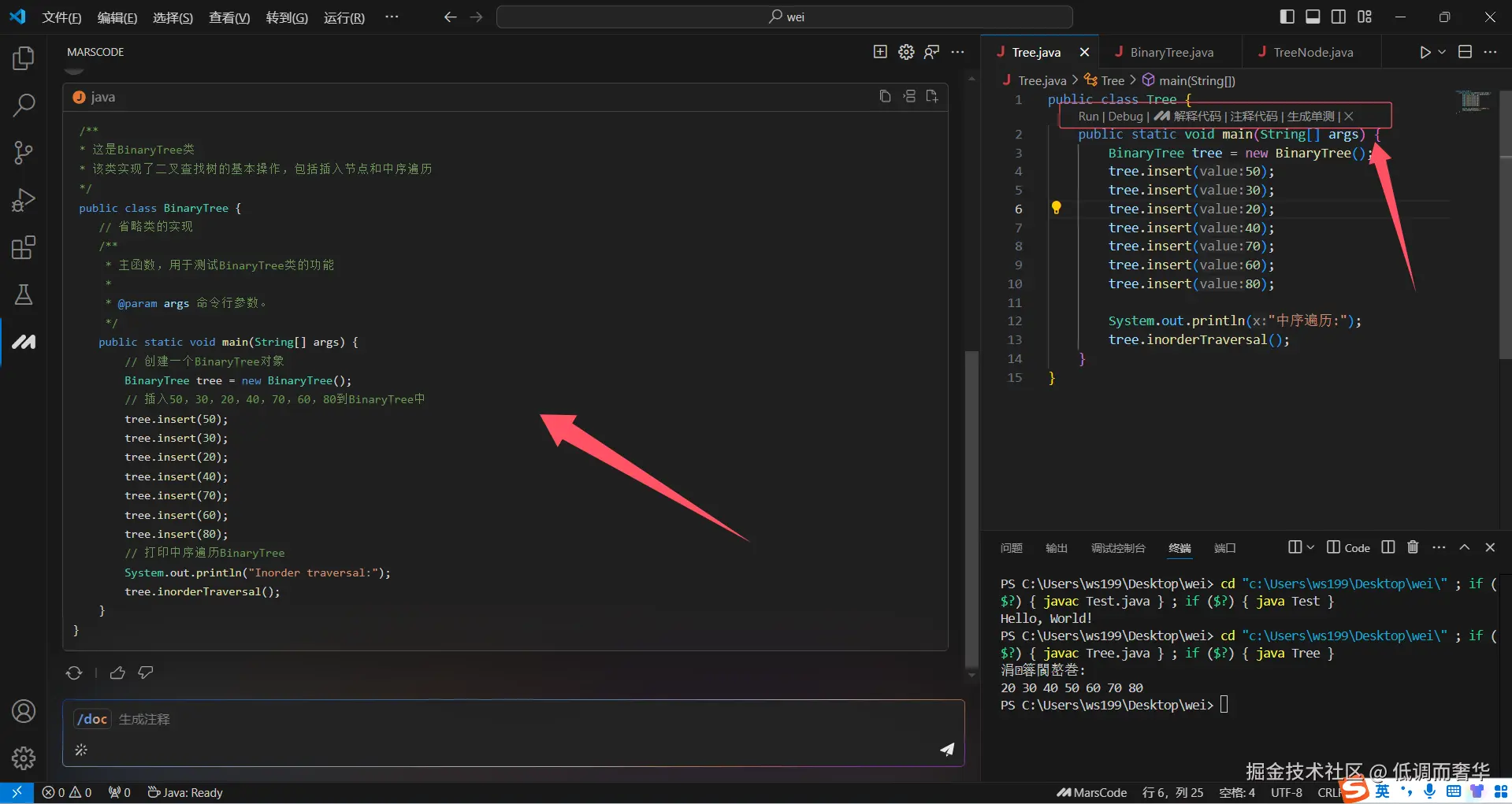1512x804 pixels.
Task: Split the editor to the right
Action: click(x=1465, y=52)
